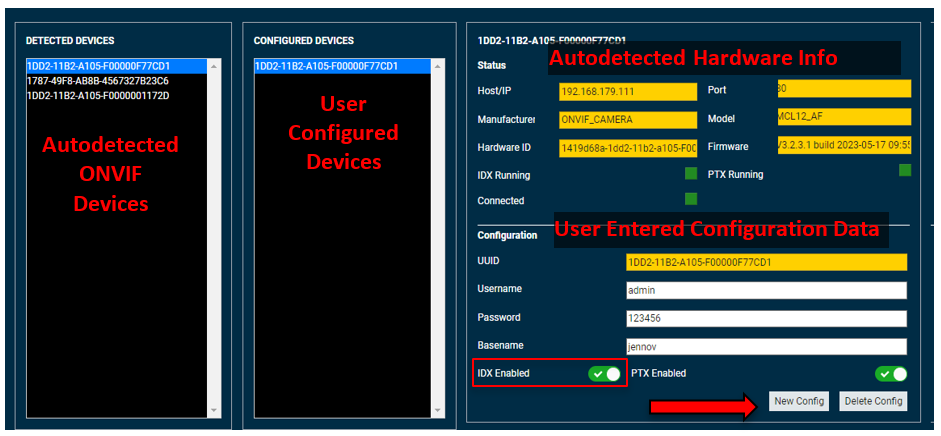This screenshot has height=436, width=941.
Task: Click the Basename input field
Action: (765, 346)
